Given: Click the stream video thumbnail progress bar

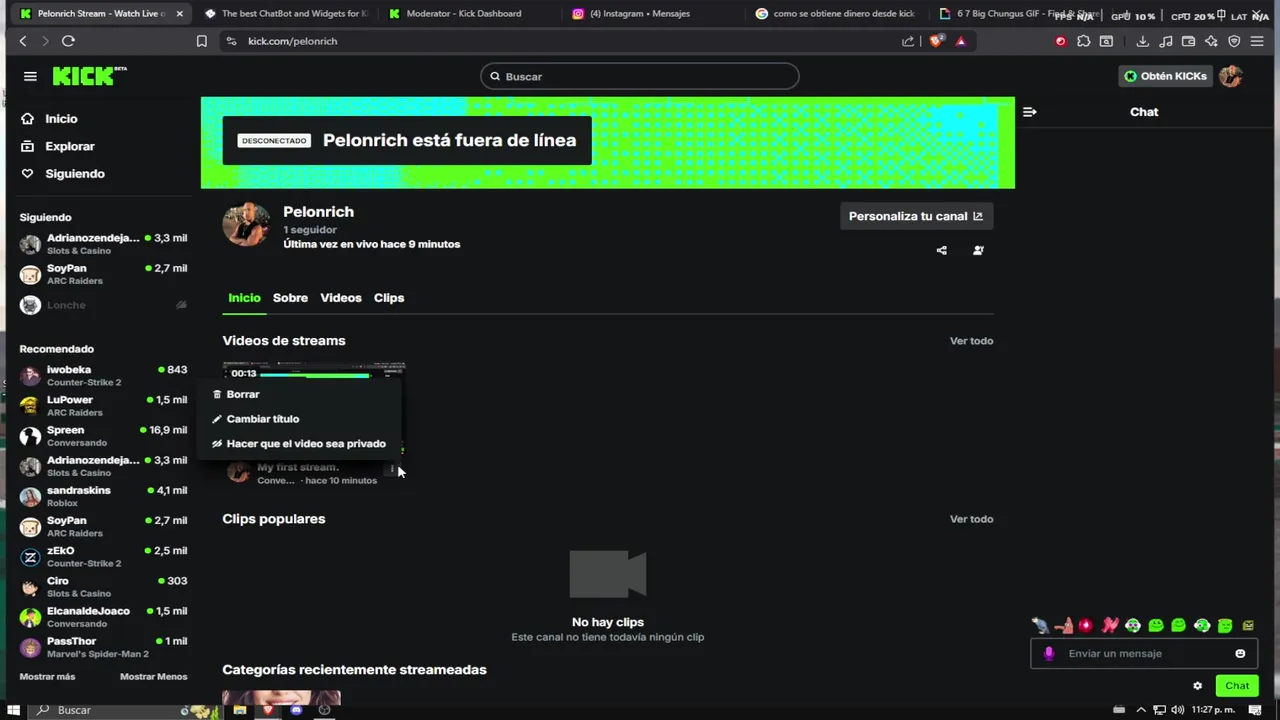Looking at the screenshot, I should pyautogui.click(x=315, y=375).
